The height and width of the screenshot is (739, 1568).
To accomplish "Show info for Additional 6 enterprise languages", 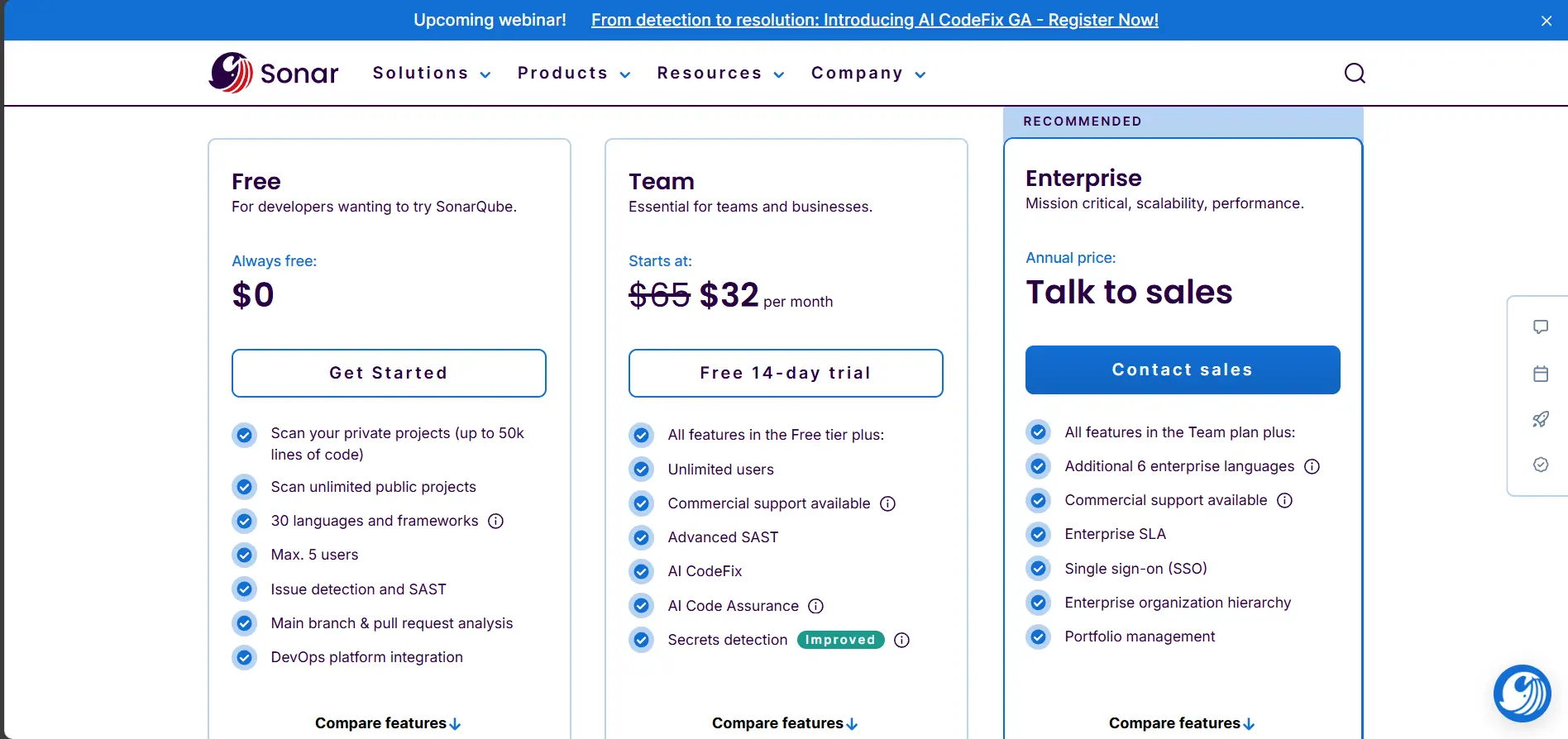I will (x=1312, y=466).
